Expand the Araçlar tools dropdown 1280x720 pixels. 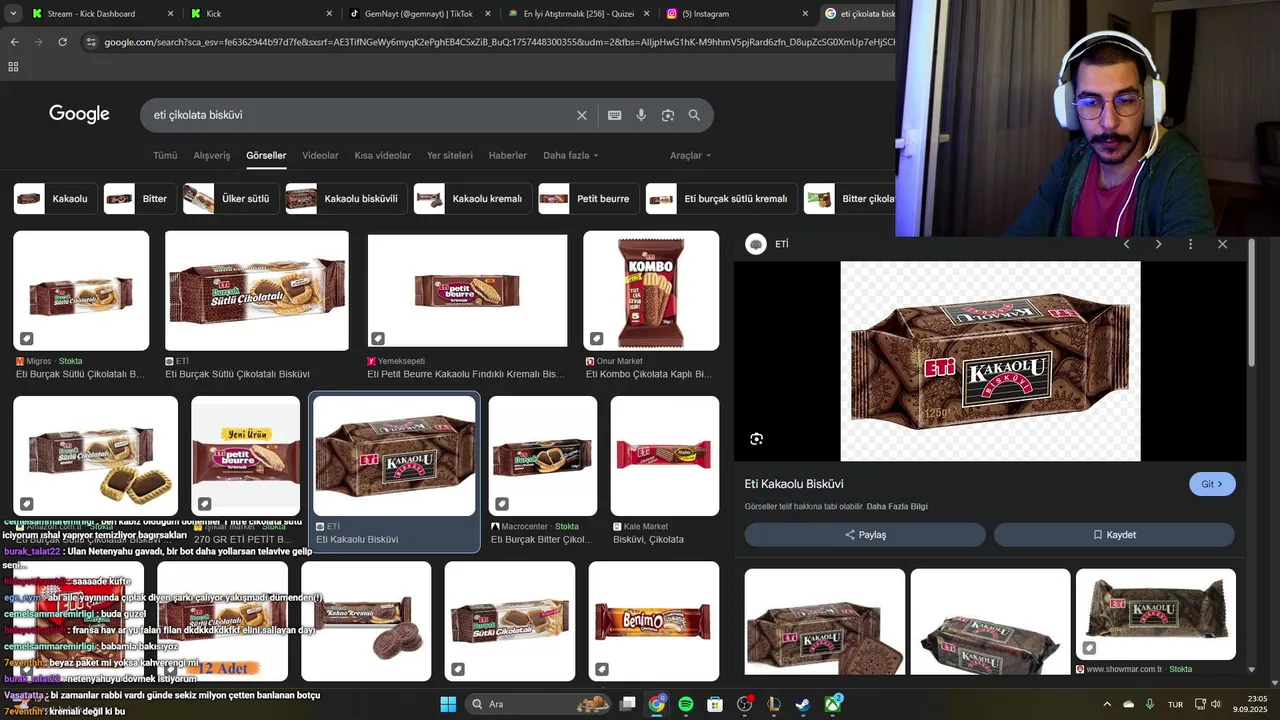(x=691, y=156)
